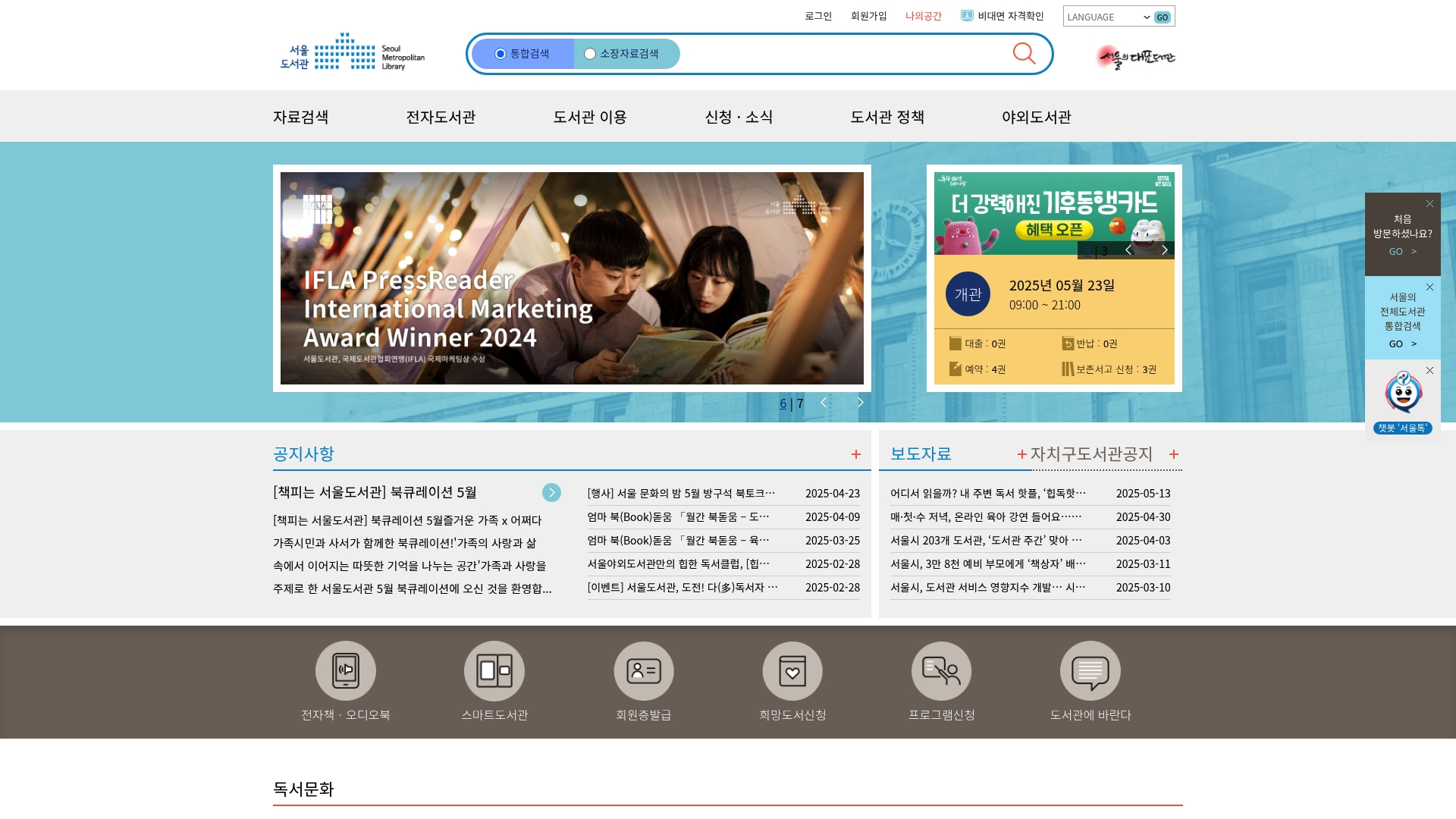Open the 전자도서관 menu

point(441,117)
